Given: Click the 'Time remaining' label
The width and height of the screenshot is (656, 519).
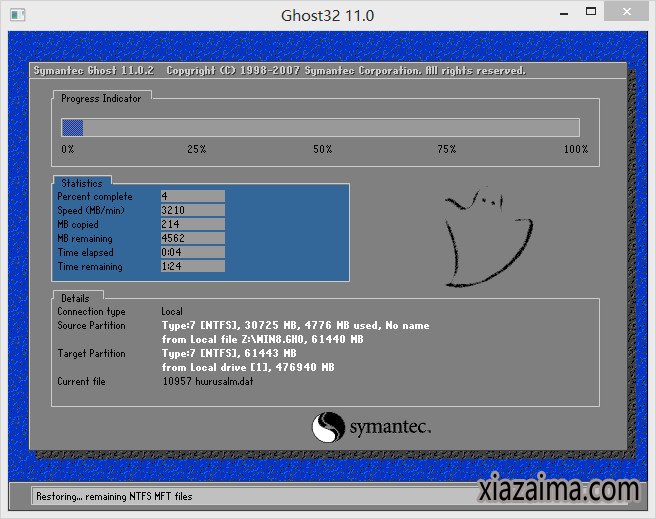Looking at the screenshot, I should click(x=90, y=266).
